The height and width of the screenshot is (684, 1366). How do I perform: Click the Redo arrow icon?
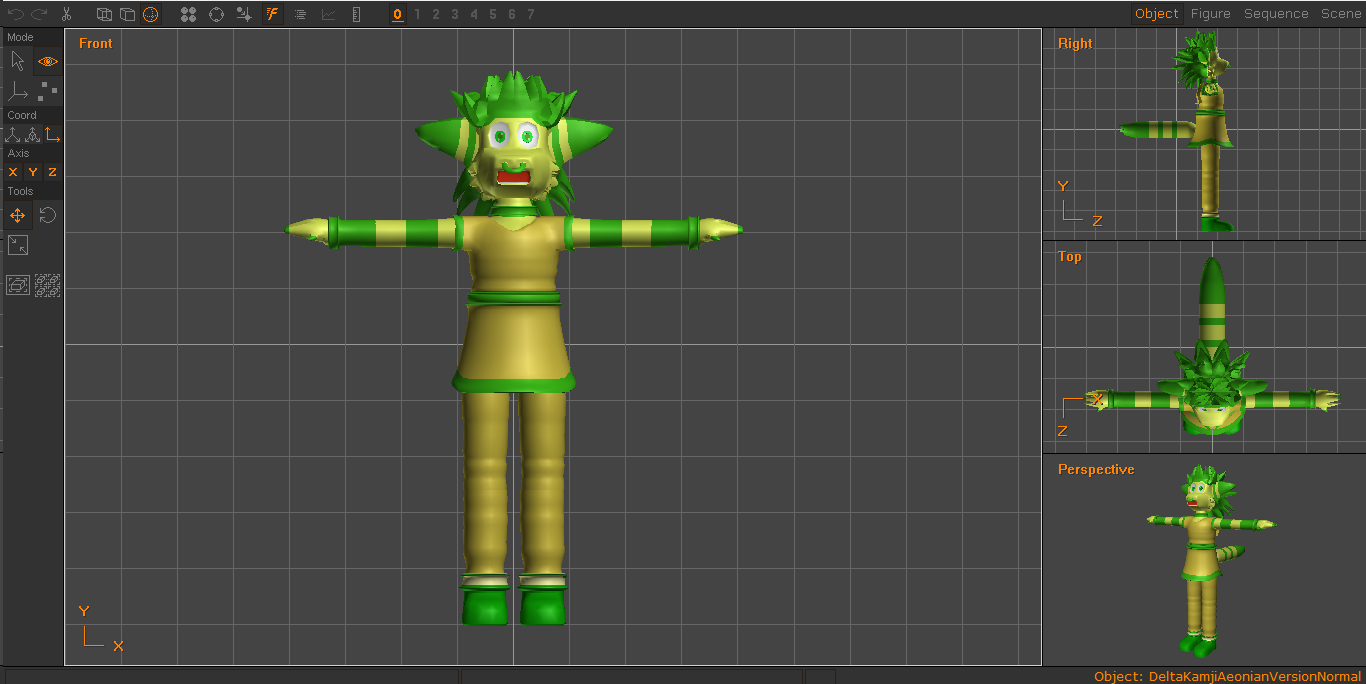[40, 14]
